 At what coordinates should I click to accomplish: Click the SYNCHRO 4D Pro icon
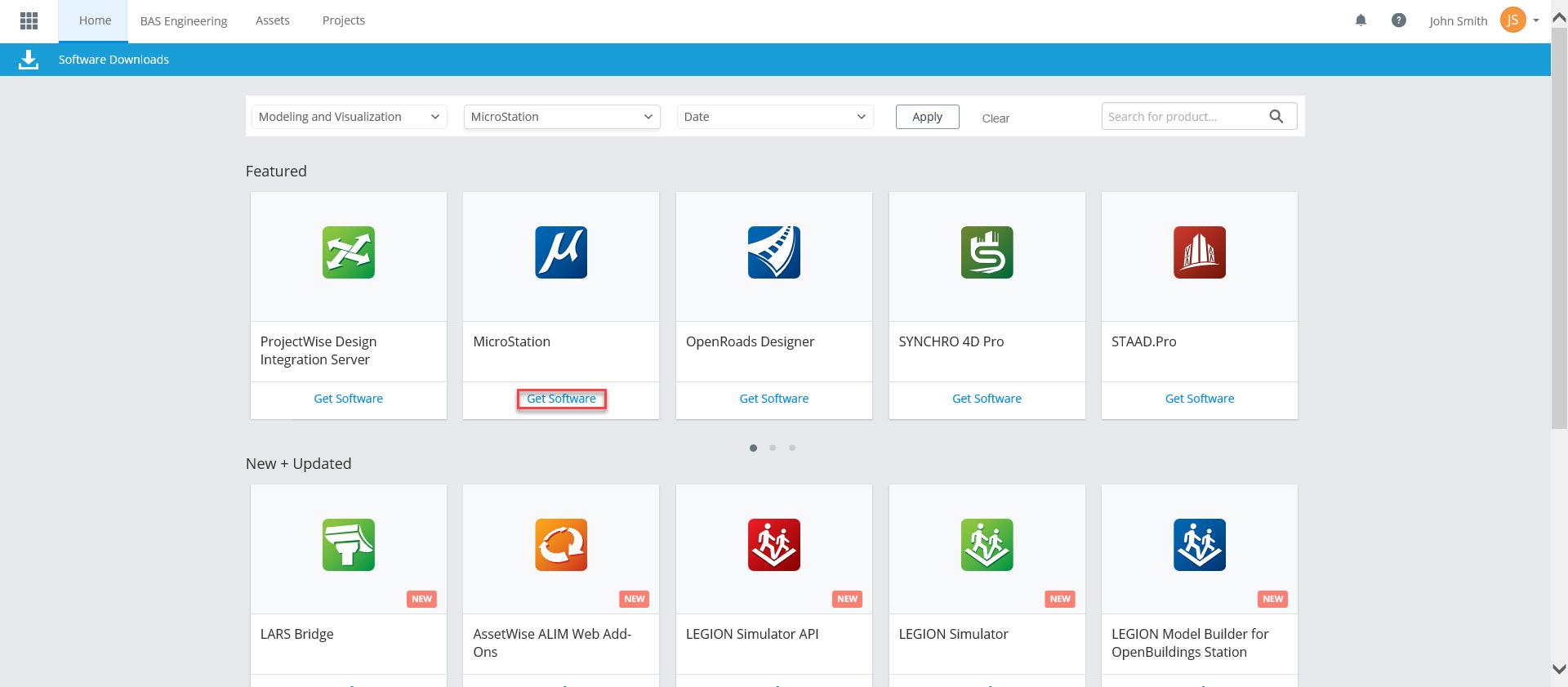pos(987,252)
